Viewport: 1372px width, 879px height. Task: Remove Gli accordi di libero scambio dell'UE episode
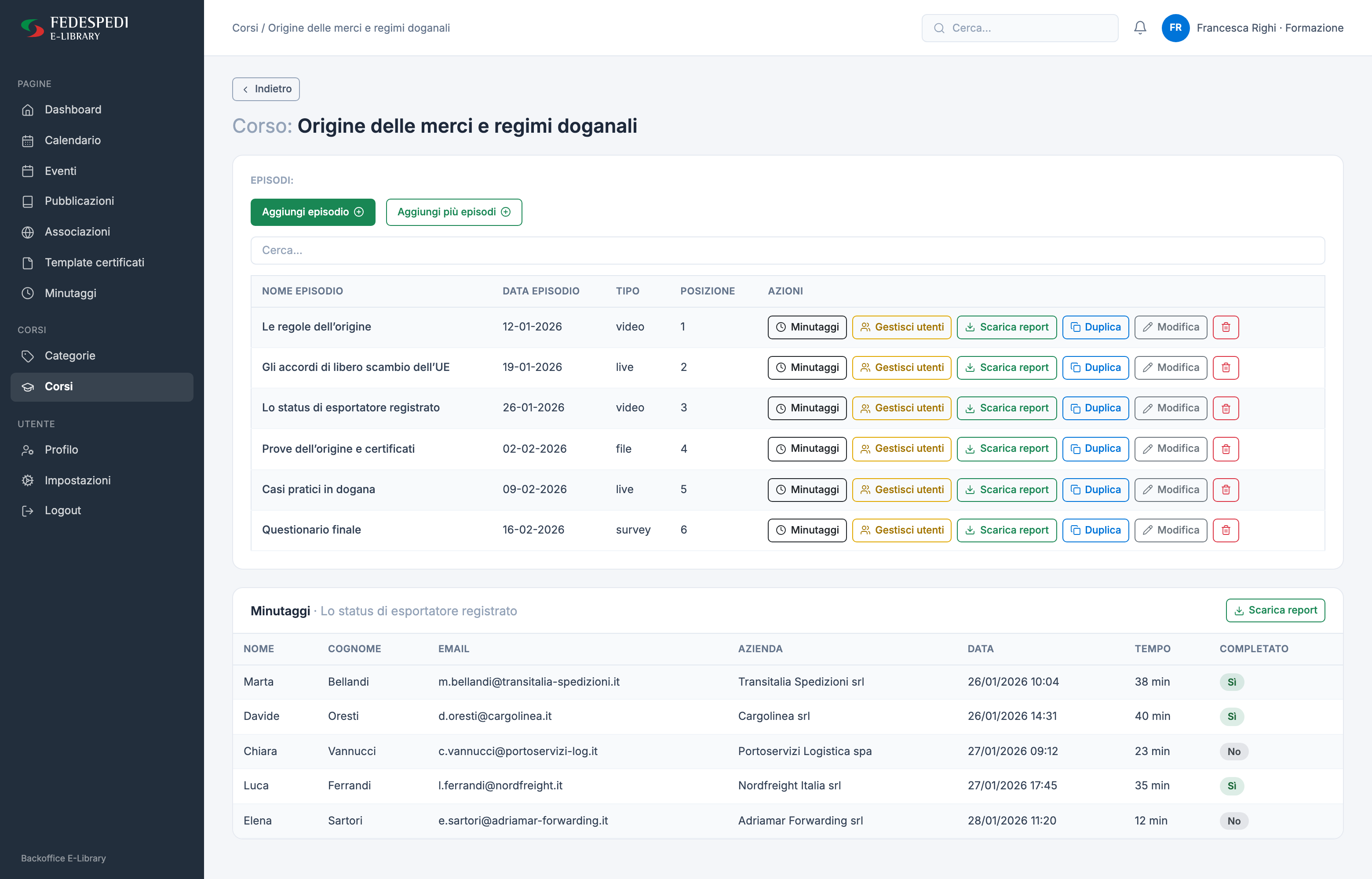1225,367
